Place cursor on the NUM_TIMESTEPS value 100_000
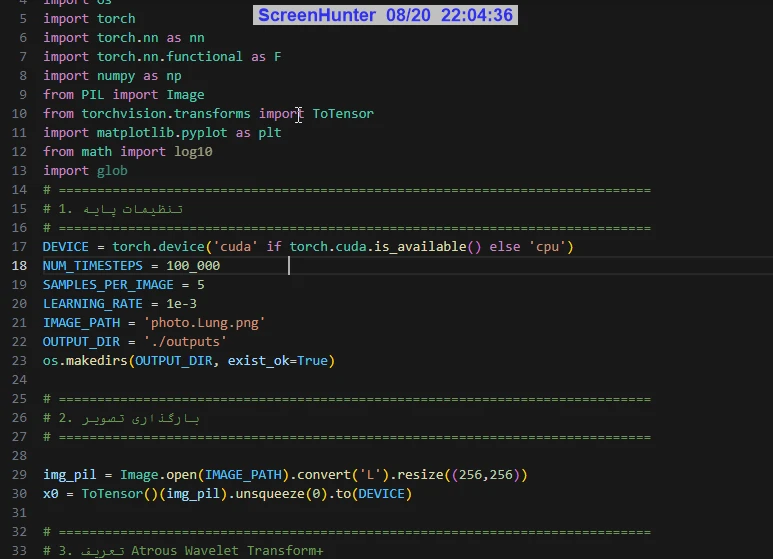Viewport: 773px width, 559px height. (193, 266)
